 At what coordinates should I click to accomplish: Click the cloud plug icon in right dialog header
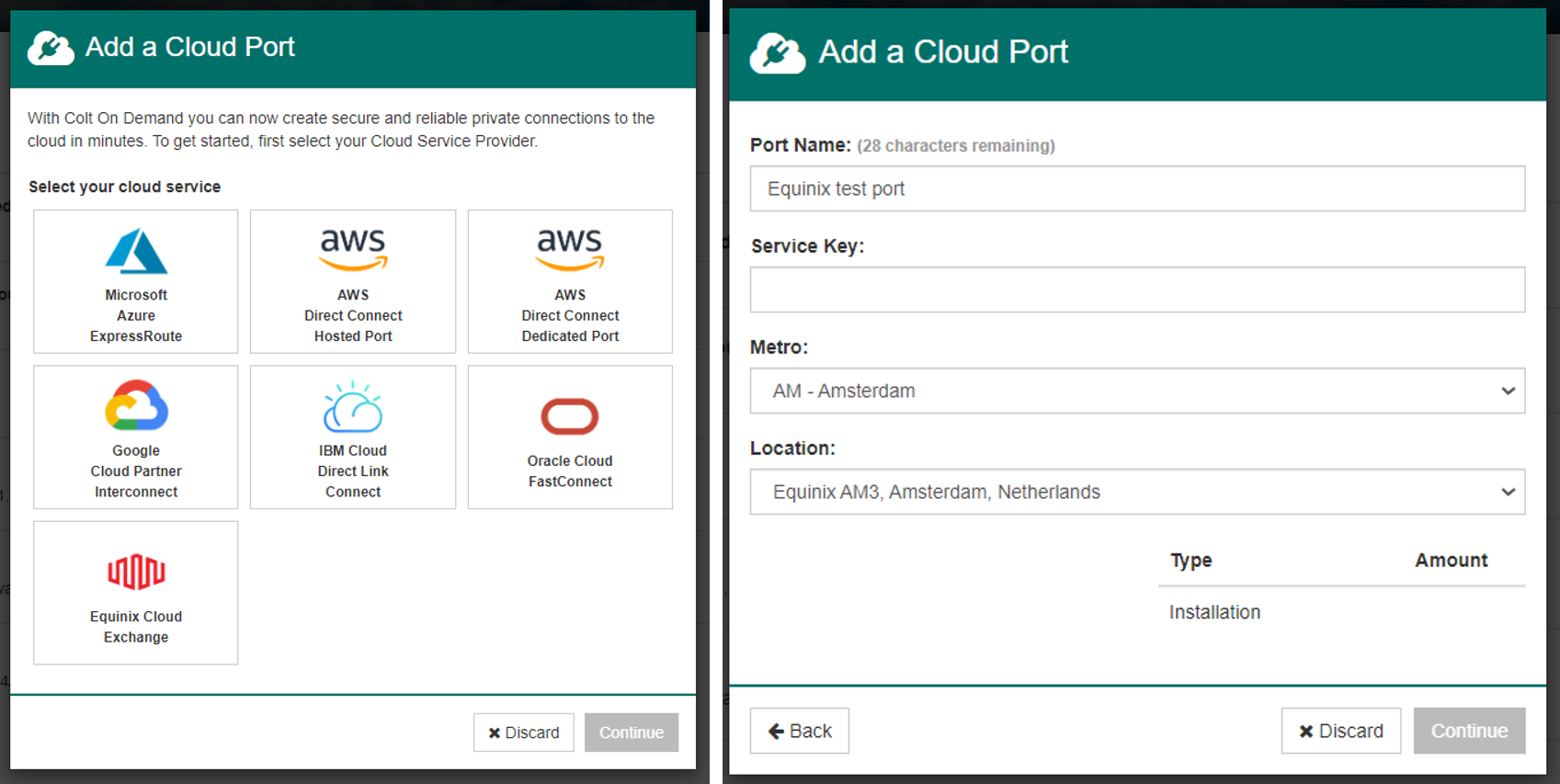(777, 53)
